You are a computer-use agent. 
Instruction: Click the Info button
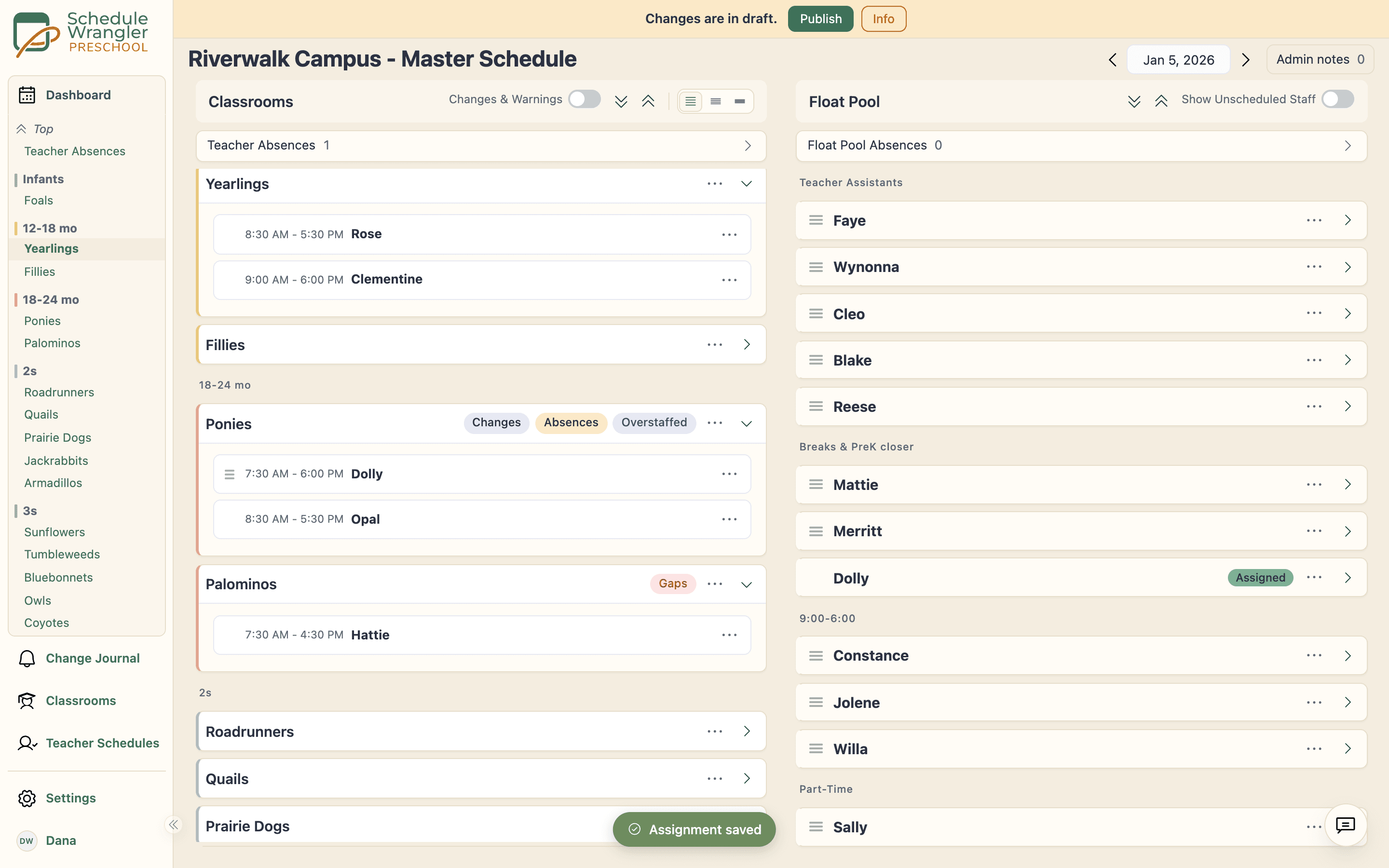[x=884, y=19]
